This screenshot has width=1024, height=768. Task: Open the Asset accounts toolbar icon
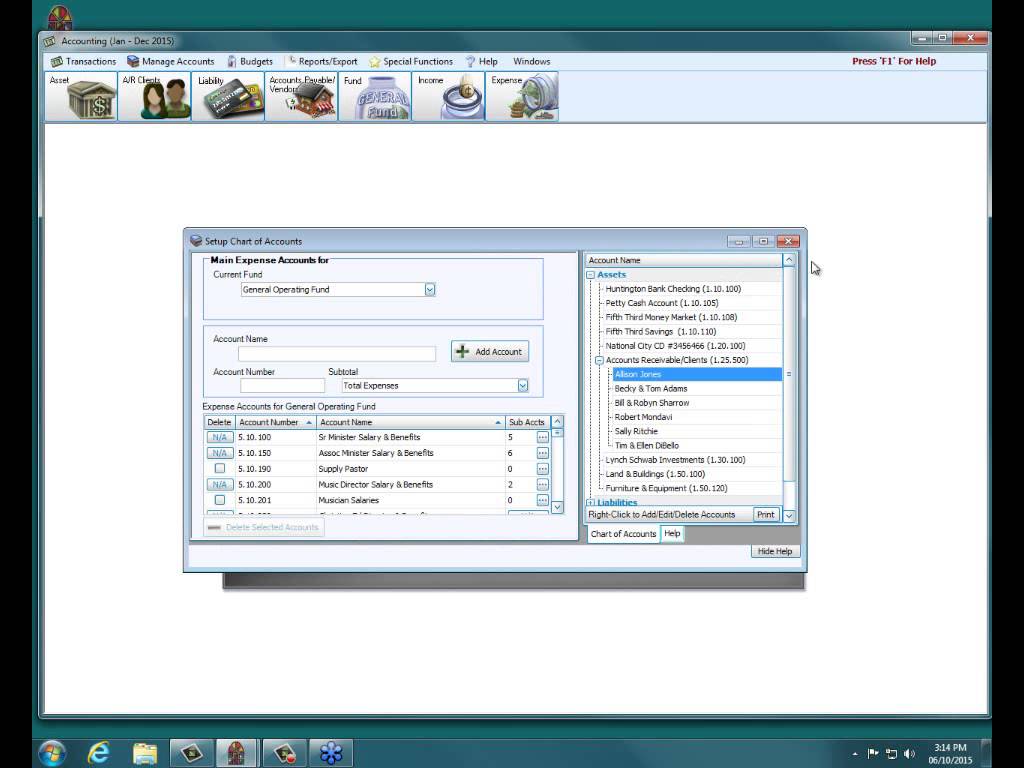click(80, 96)
